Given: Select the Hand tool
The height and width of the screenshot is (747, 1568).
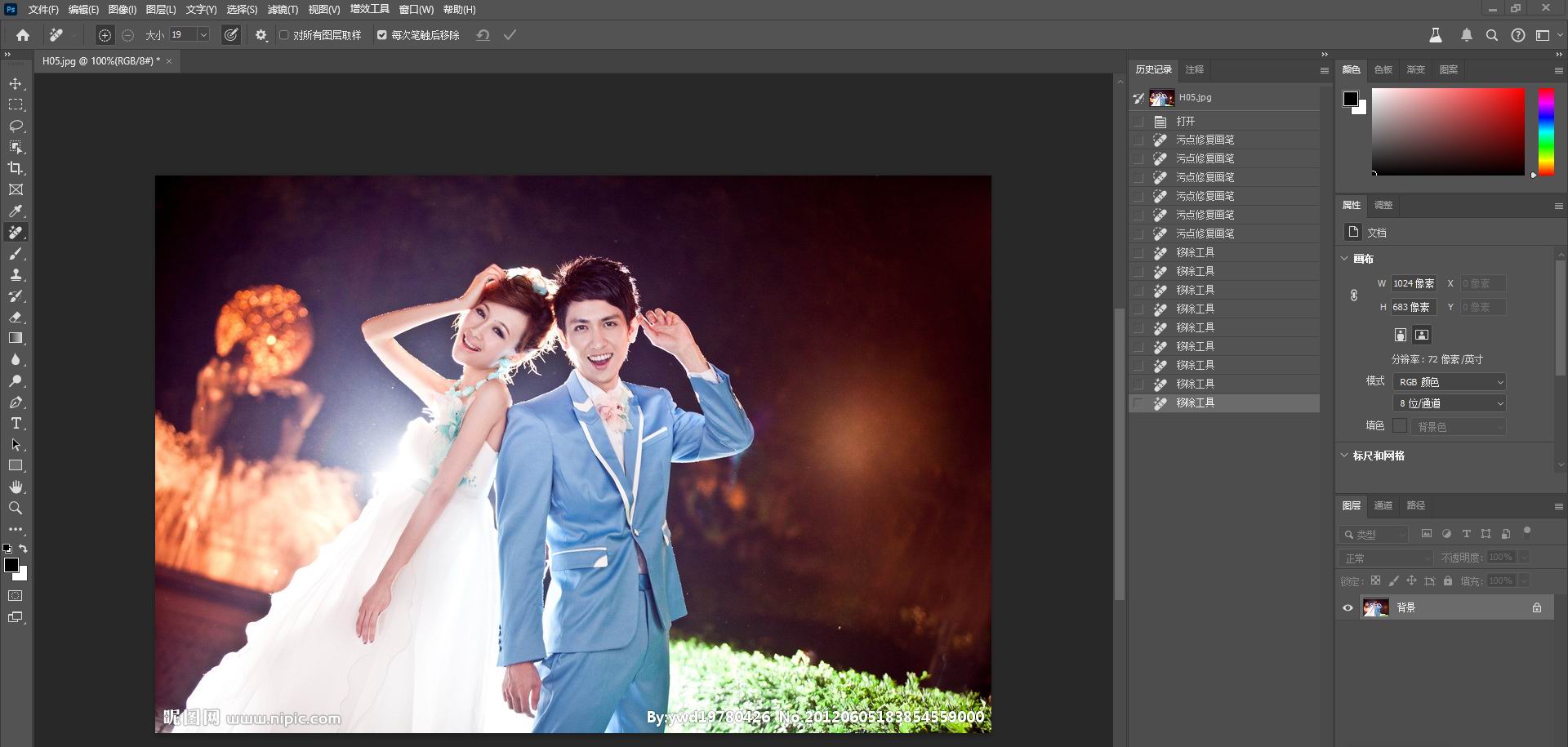Looking at the screenshot, I should pos(16,487).
